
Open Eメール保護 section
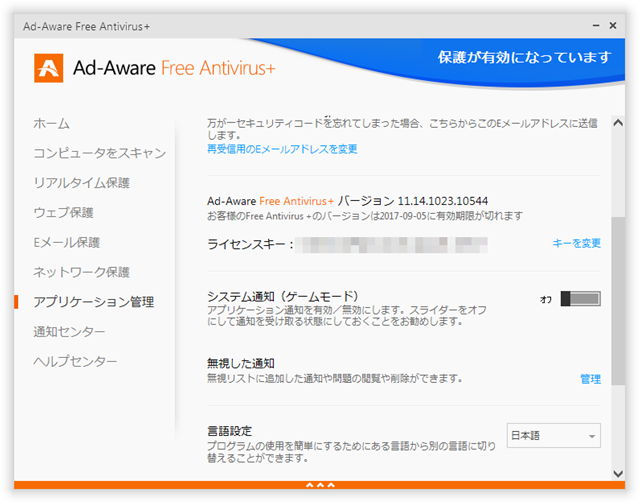[67, 242]
